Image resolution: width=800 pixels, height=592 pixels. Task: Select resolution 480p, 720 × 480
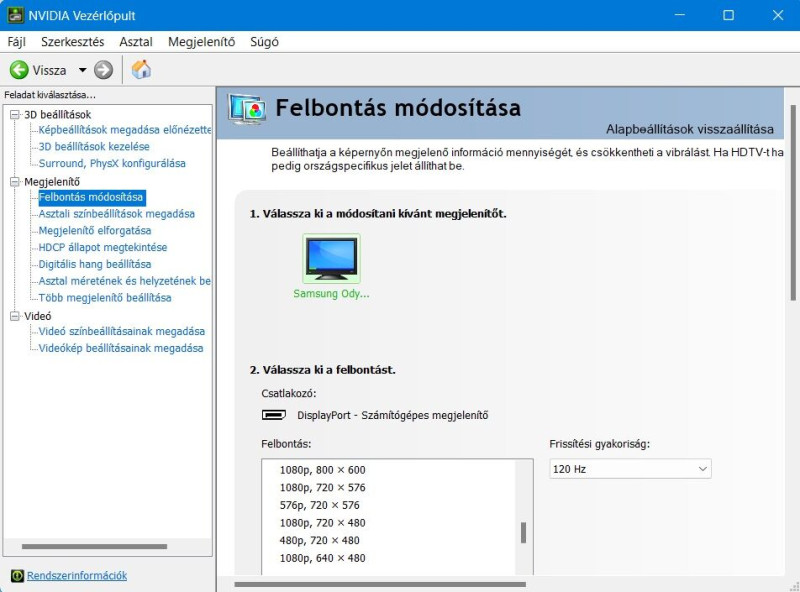point(319,540)
